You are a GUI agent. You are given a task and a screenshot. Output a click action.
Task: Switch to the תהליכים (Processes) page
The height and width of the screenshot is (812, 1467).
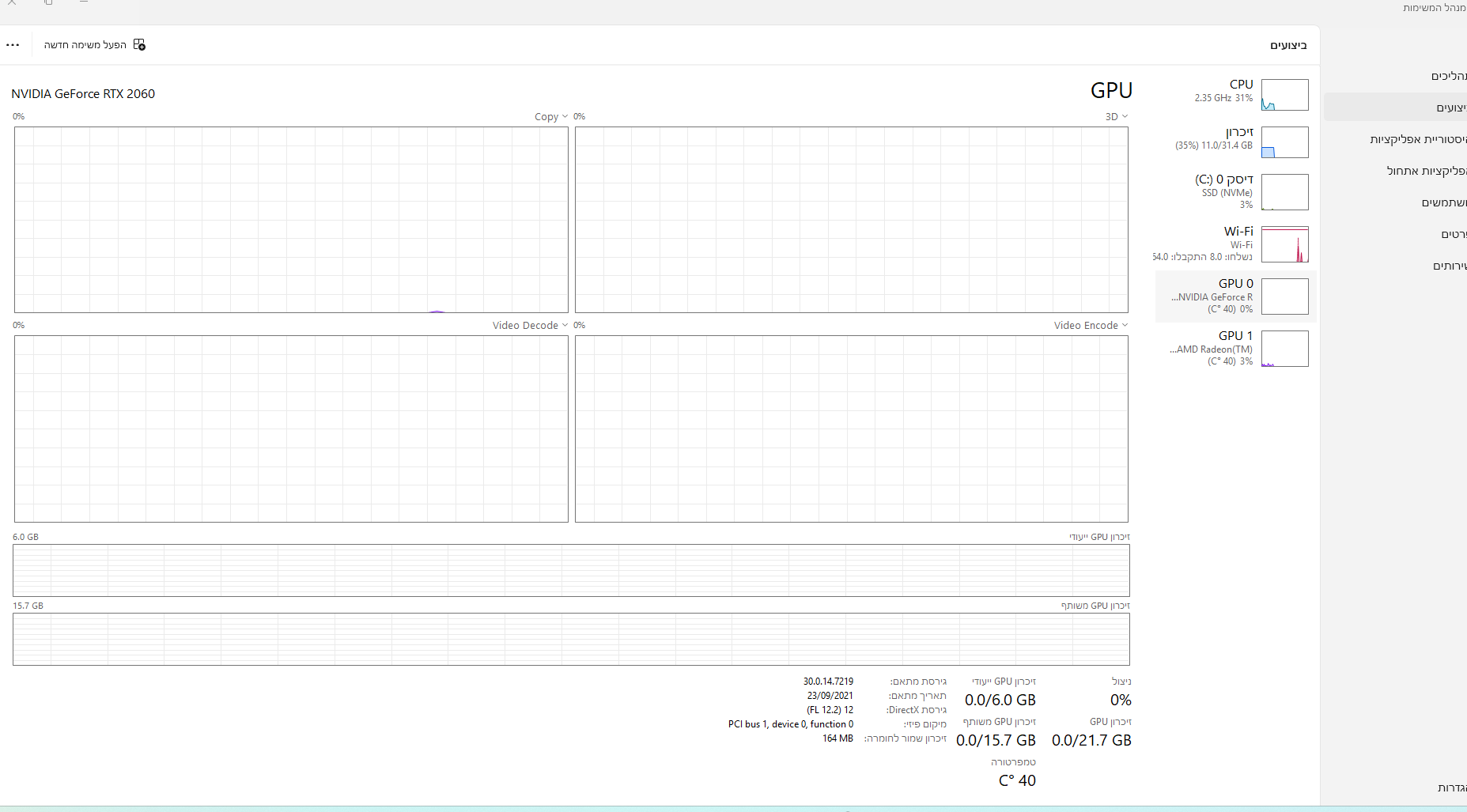pos(1447,76)
